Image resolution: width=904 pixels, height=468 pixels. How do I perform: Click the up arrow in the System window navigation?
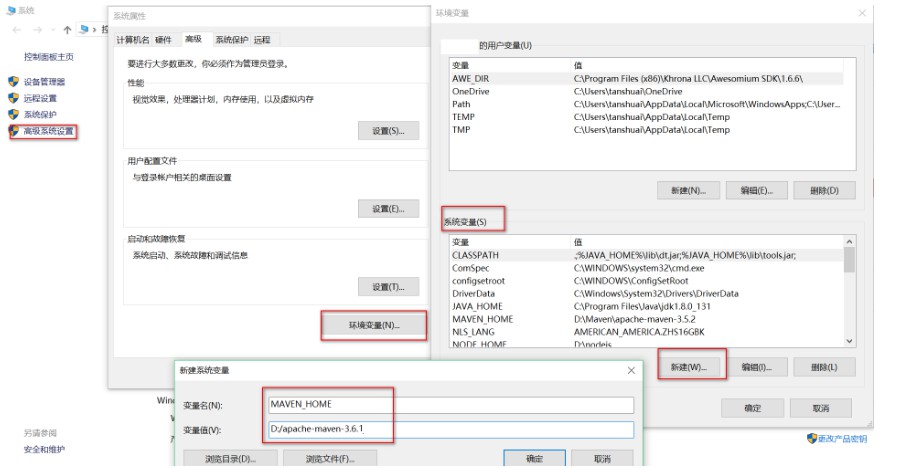tap(67, 29)
